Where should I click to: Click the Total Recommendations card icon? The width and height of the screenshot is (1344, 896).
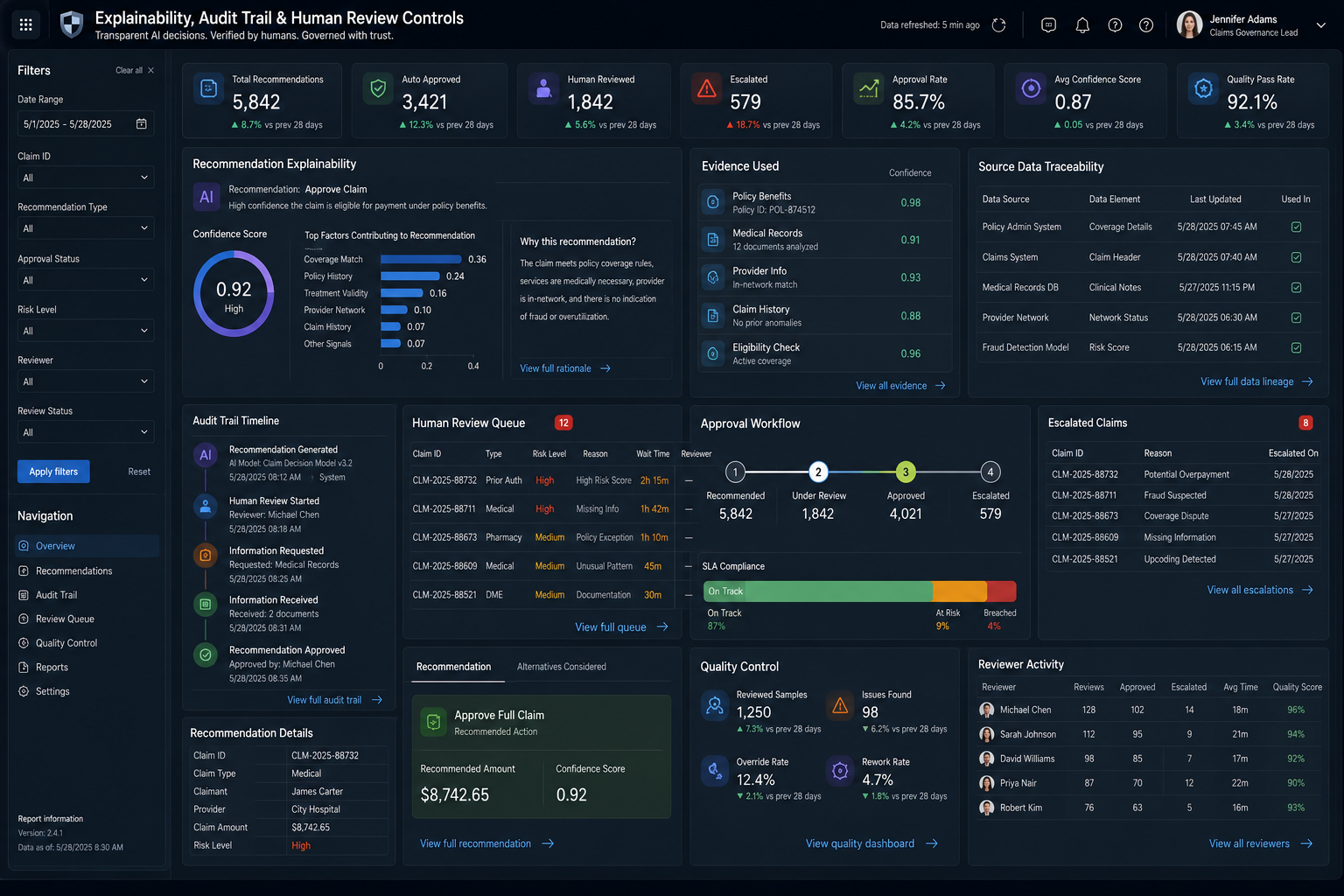[209, 88]
